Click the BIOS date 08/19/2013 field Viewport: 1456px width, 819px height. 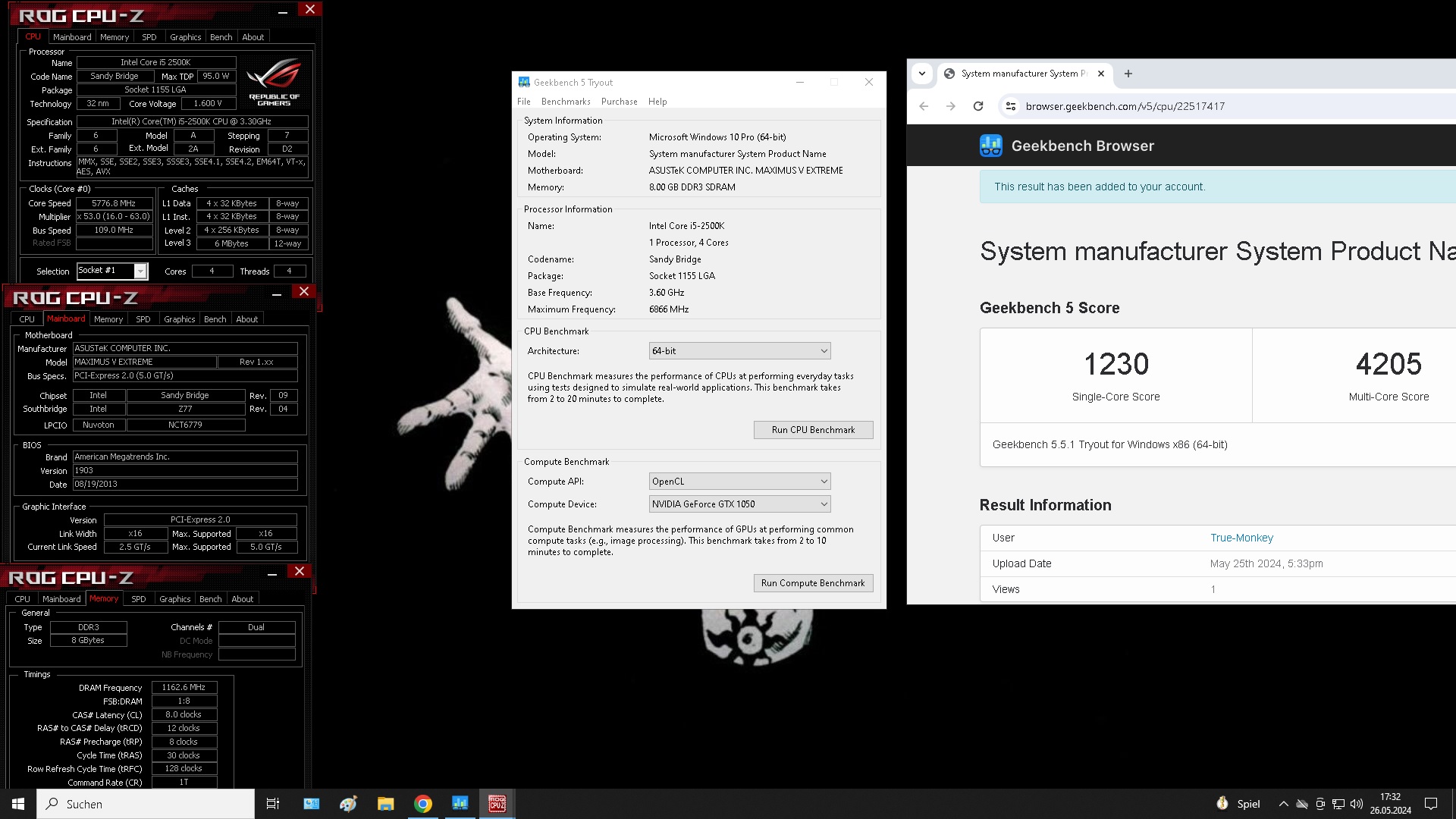185,485
